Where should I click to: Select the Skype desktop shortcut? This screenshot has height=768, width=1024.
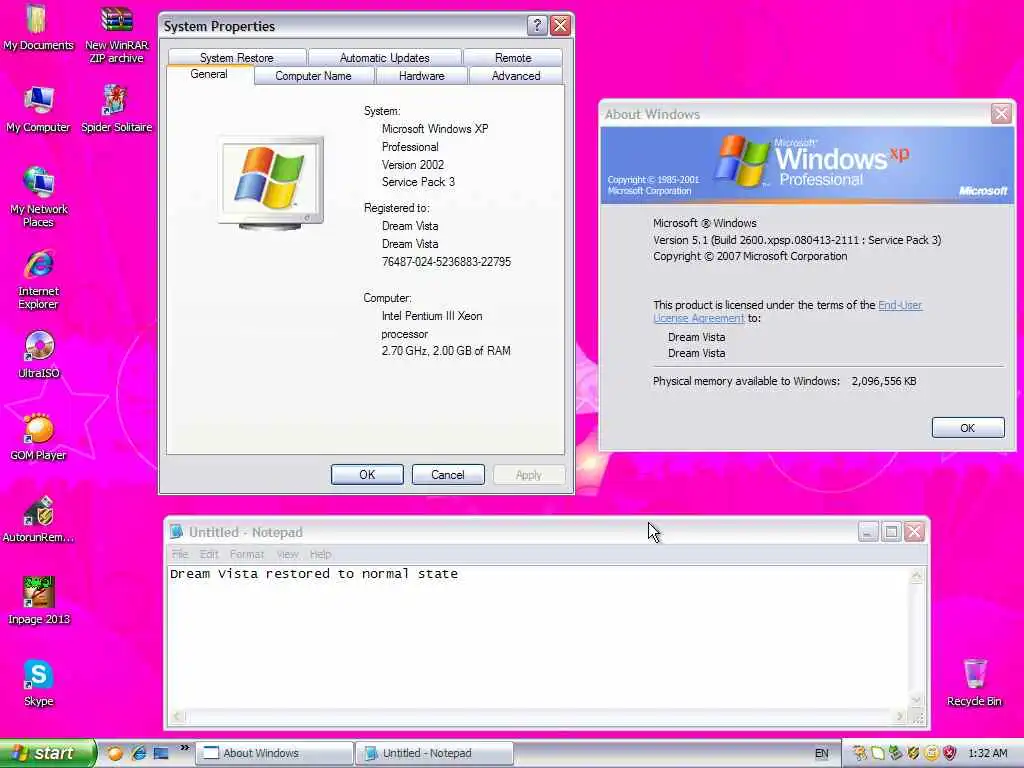tap(39, 683)
